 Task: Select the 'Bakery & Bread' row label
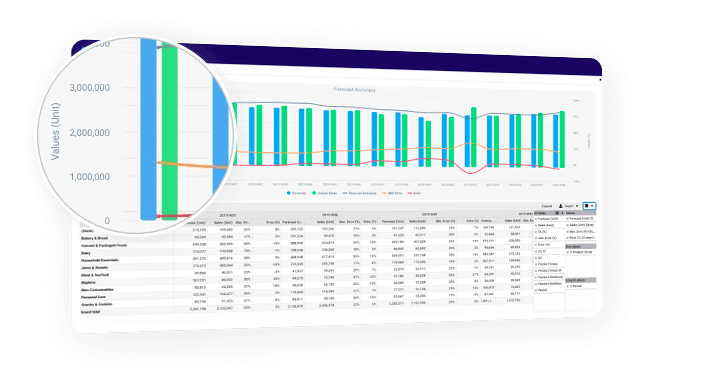click(x=94, y=238)
